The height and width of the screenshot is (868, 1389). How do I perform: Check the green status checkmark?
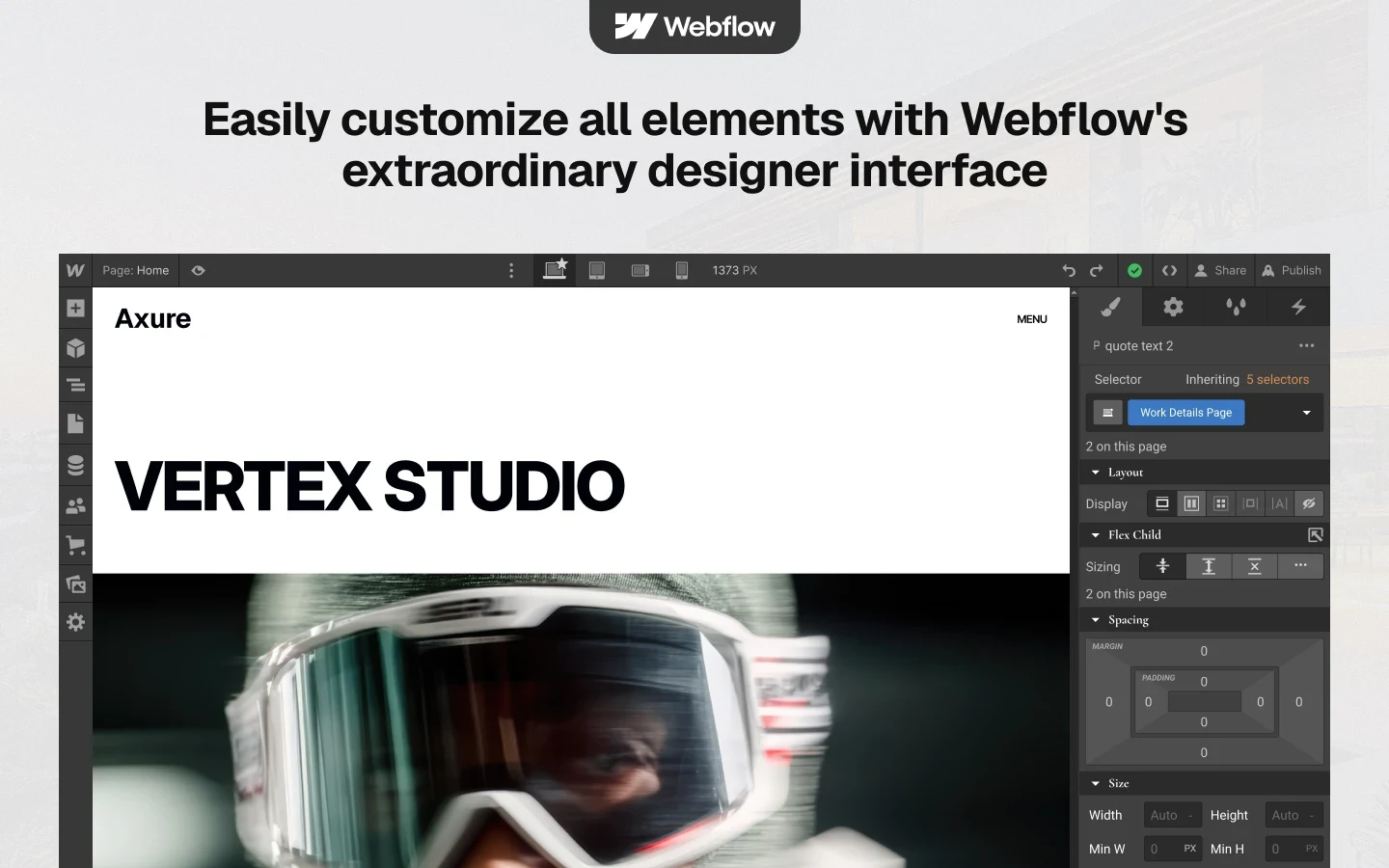click(x=1134, y=271)
